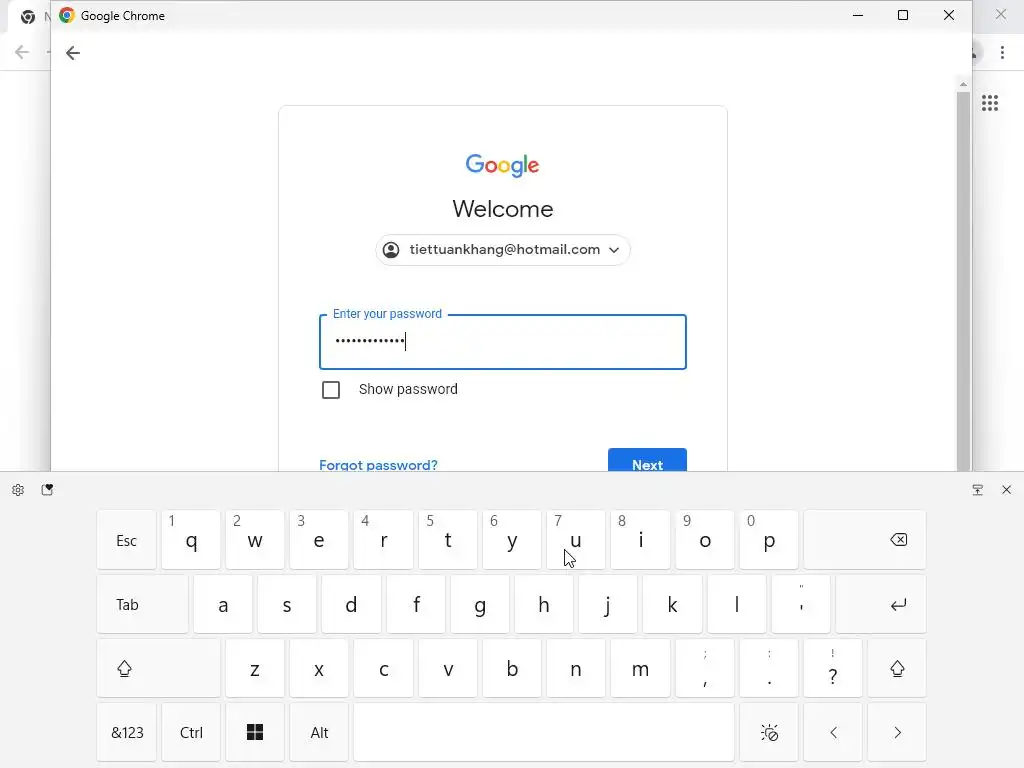Focus the Enter your password field
1024x768 pixels.
pyautogui.click(x=502, y=342)
